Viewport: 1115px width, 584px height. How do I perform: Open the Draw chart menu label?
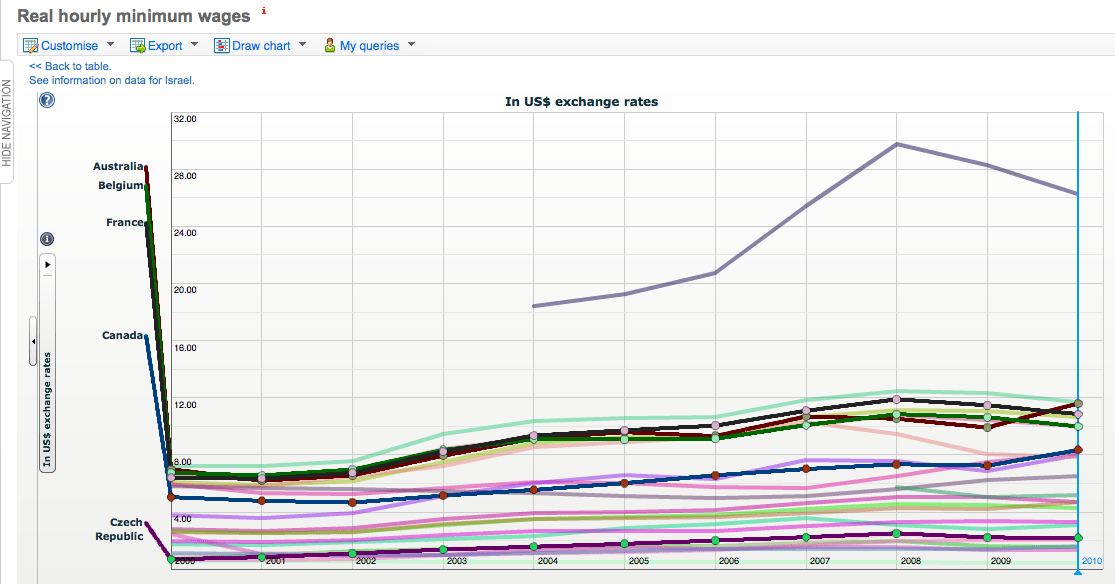point(261,46)
